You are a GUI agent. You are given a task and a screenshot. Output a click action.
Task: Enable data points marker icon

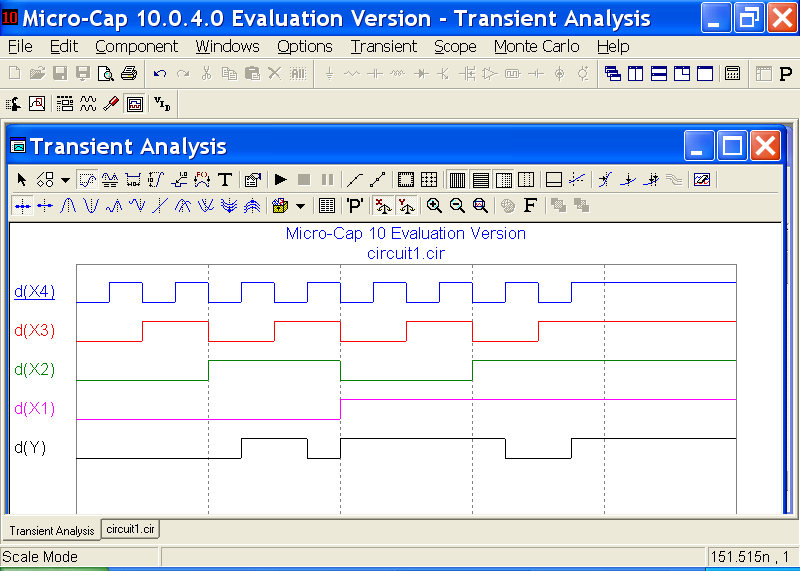(378, 180)
